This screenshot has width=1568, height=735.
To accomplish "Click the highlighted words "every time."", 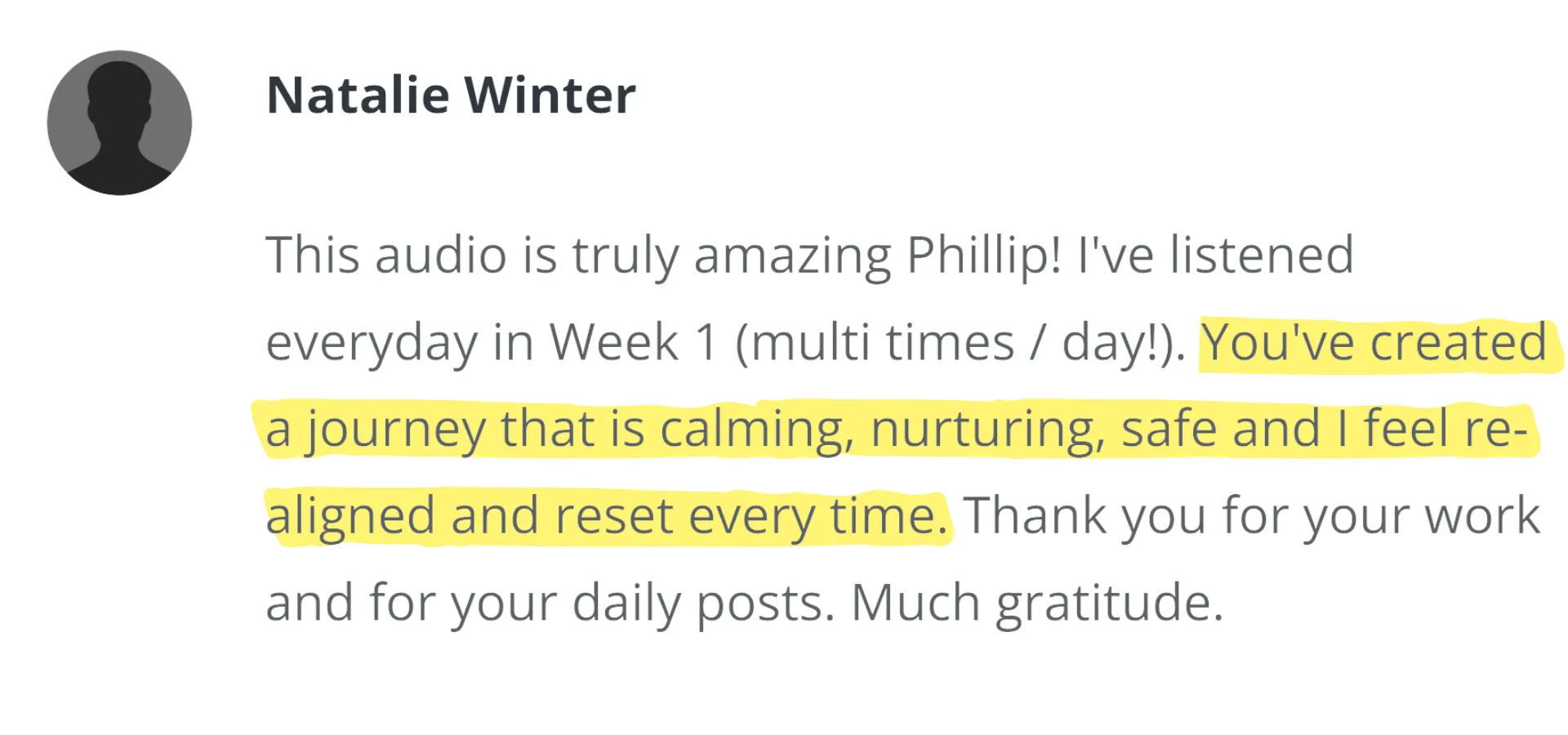I will tap(818, 517).
